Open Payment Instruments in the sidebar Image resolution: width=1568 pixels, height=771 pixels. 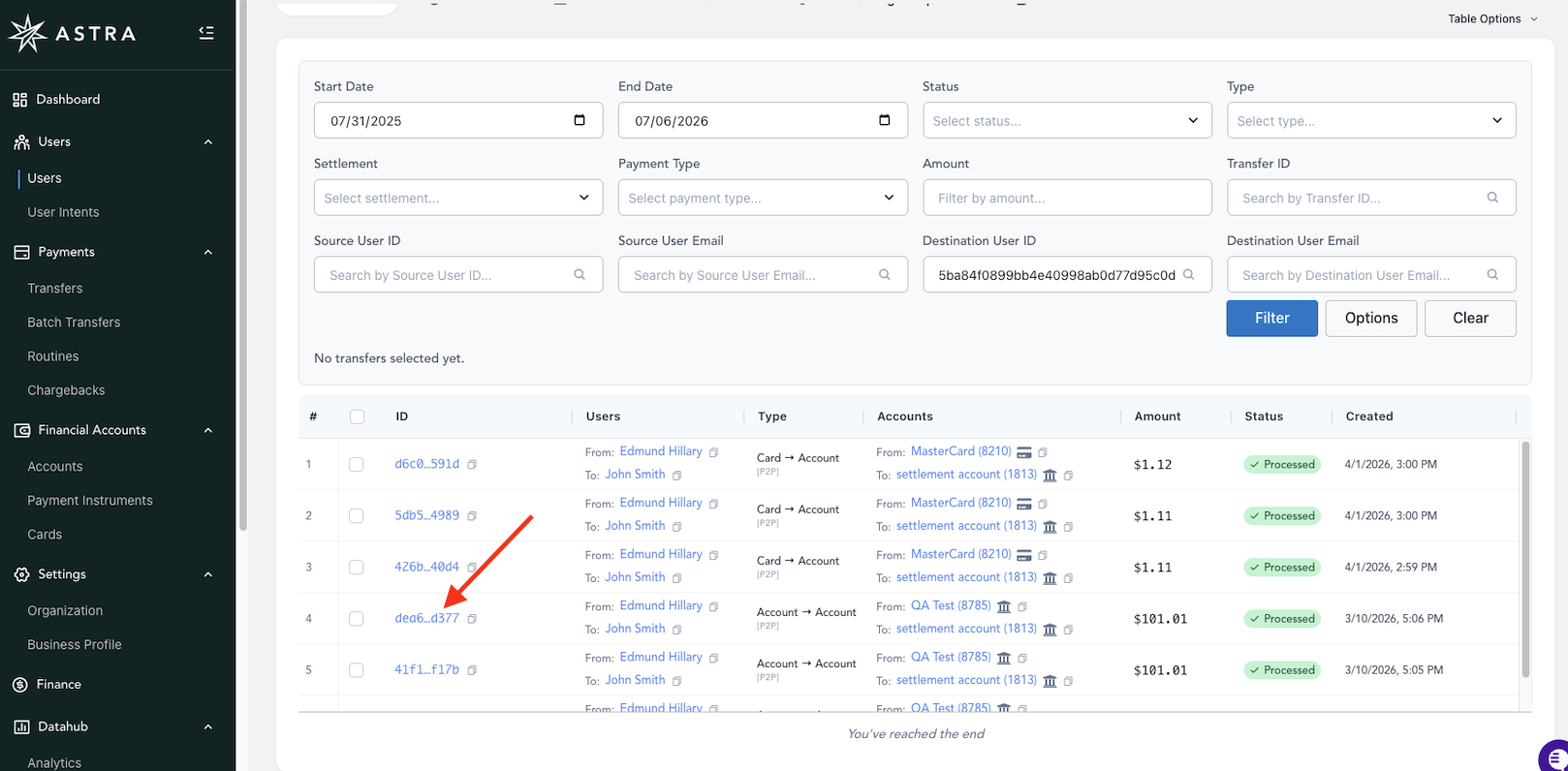[90, 501]
